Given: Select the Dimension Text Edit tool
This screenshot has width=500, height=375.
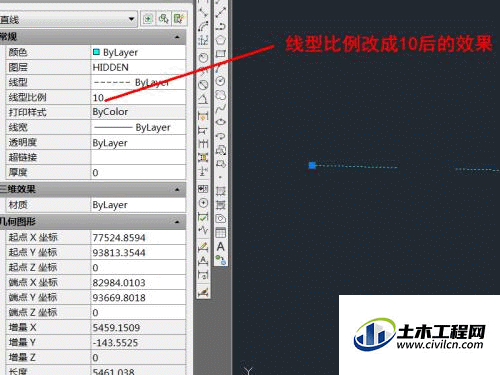Looking at the screenshot, I should coord(203,261).
